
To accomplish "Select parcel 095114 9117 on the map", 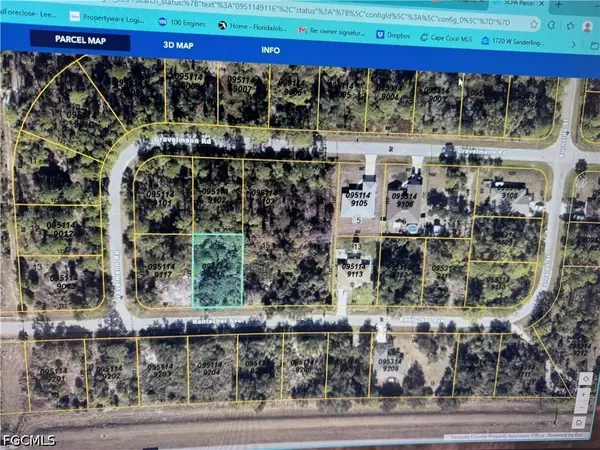I will [x=162, y=270].
